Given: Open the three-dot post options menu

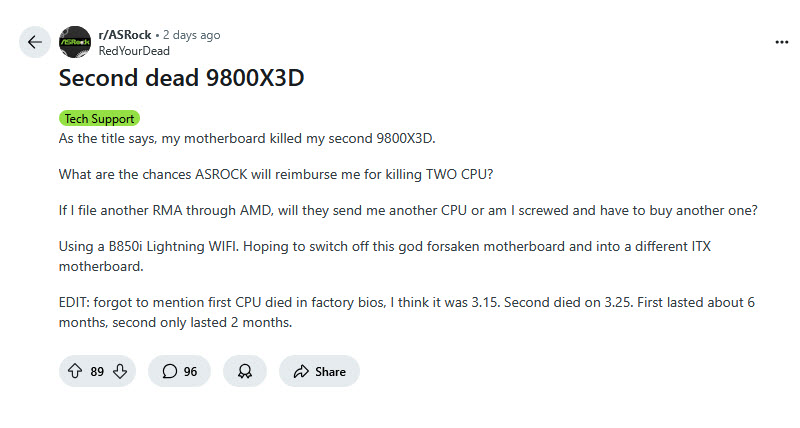Looking at the screenshot, I should 782,42.
